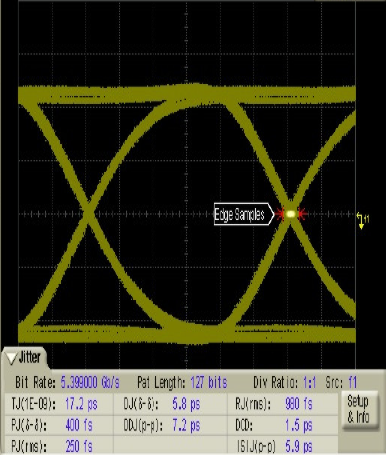Open the Jitter tab
Screen dimensions: 386x455
pos(25,358)
